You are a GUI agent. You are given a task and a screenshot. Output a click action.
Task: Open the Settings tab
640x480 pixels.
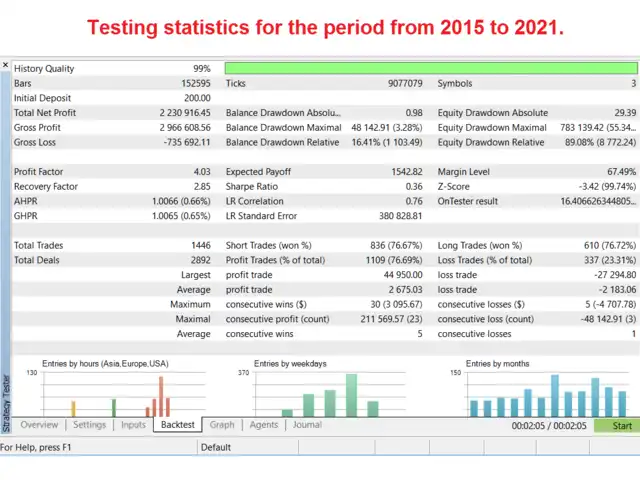click(89, 425)
